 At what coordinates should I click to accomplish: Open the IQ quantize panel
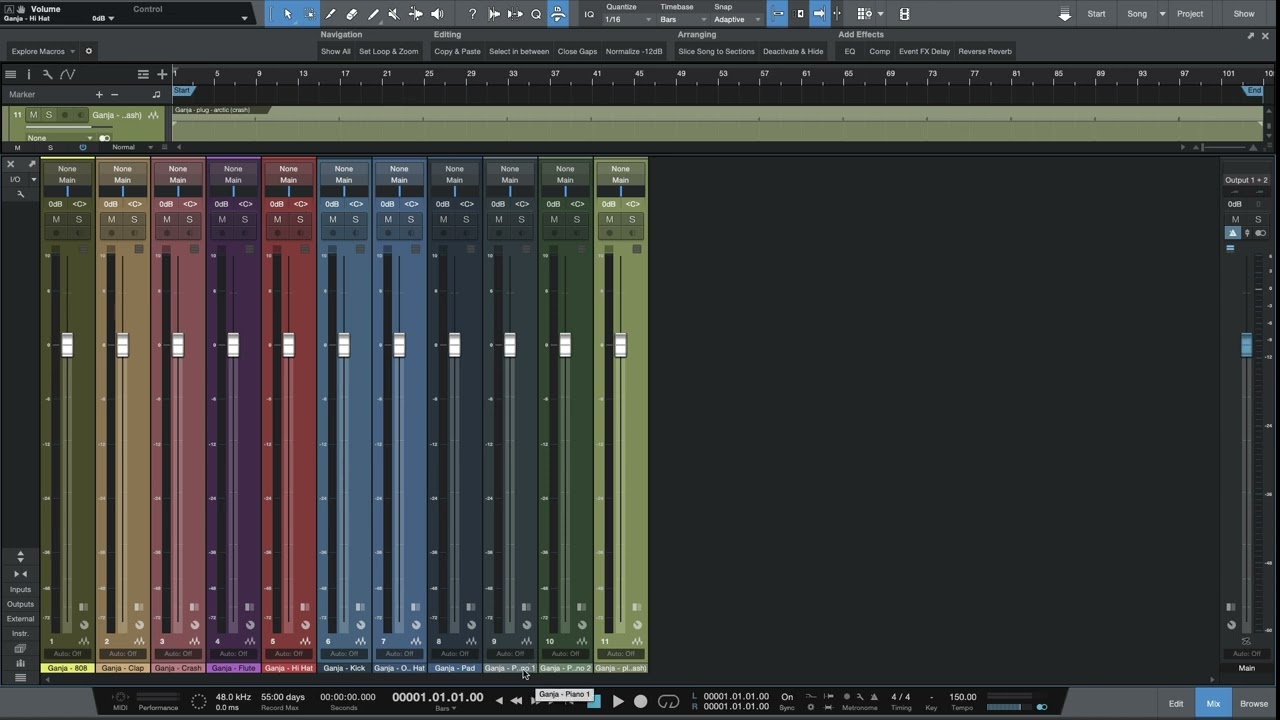(x=589, y=14)
